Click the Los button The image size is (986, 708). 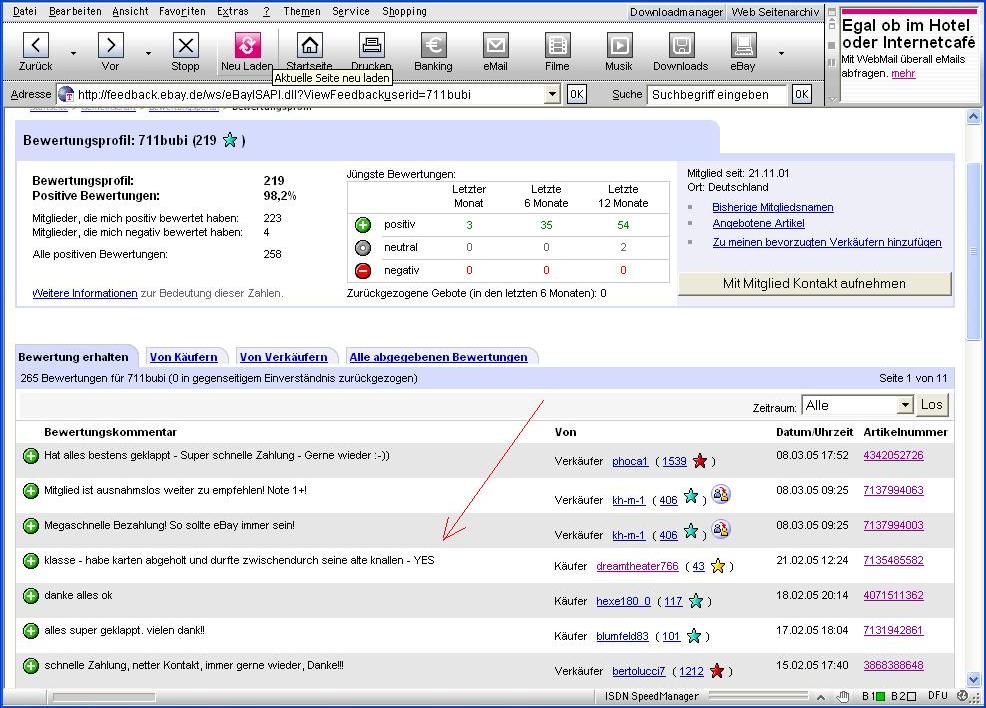point(931,405)
